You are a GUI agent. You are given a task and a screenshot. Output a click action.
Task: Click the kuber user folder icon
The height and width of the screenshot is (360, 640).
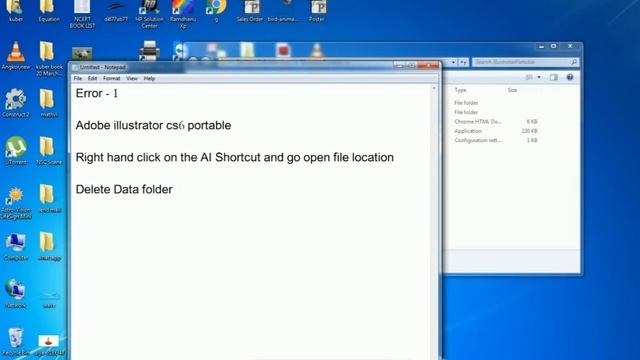tap(16, 11)
